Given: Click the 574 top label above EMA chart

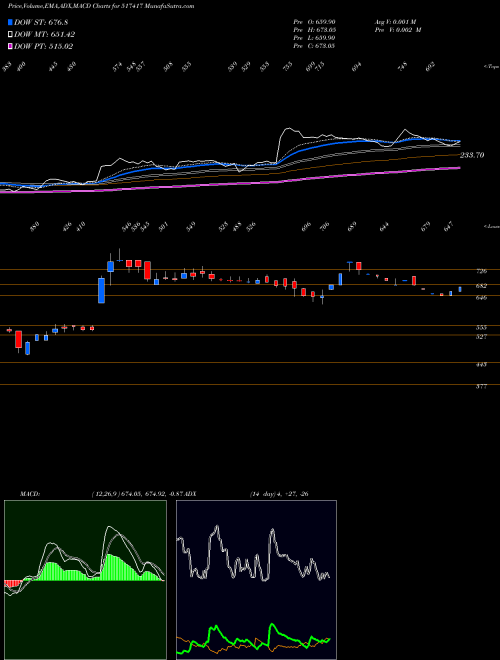Looking at the screenshot, I should [117, 67].
